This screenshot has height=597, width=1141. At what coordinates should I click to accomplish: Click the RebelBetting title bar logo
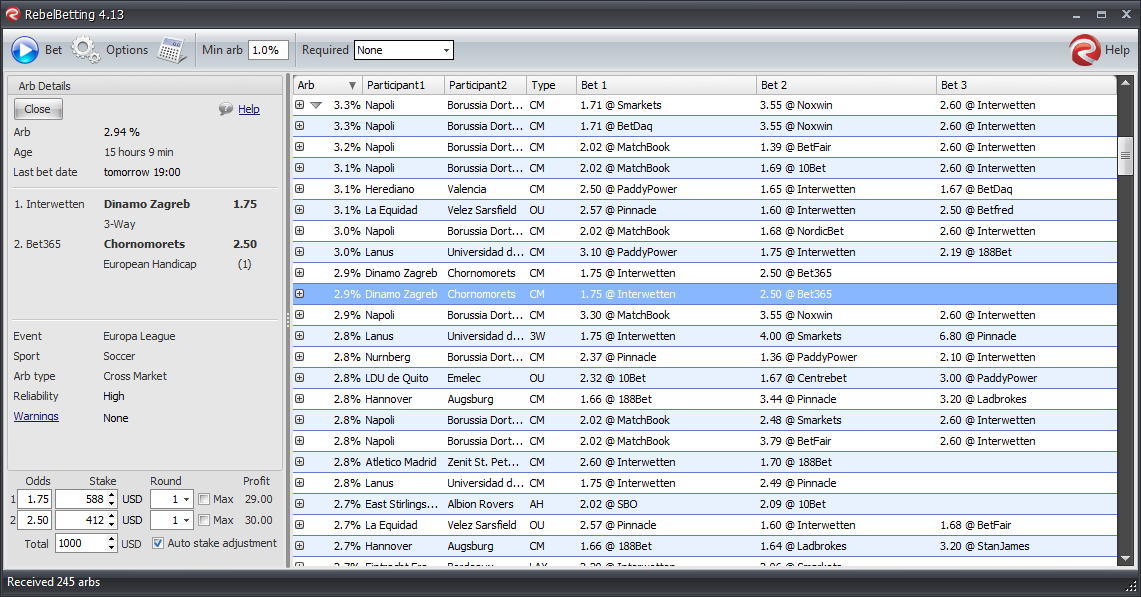pos(12,15)
